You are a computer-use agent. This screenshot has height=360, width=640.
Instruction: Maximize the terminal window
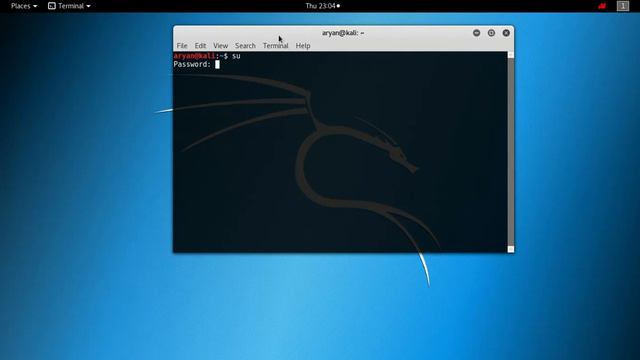491,33
